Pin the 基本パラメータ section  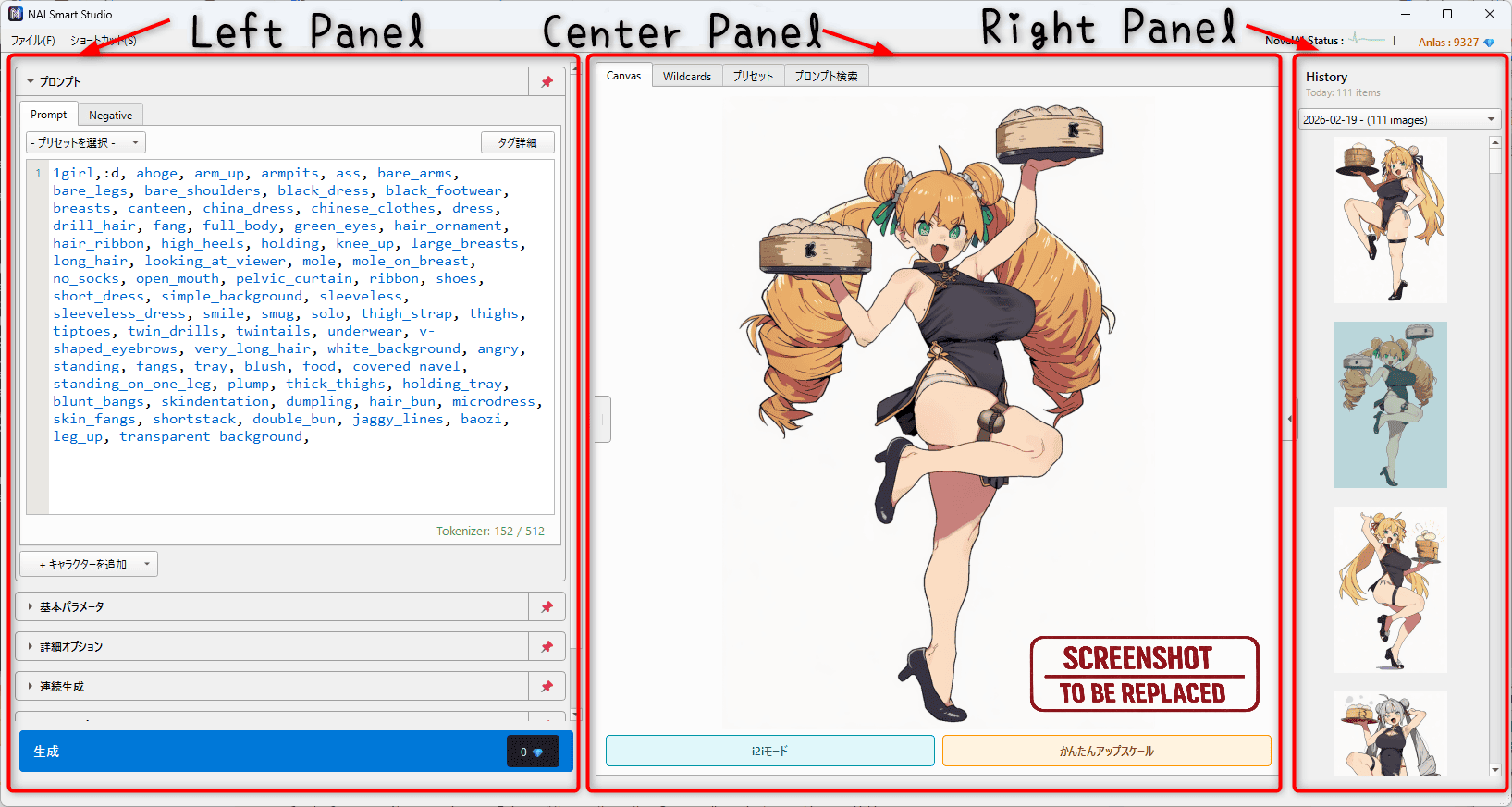coord(547,607)
